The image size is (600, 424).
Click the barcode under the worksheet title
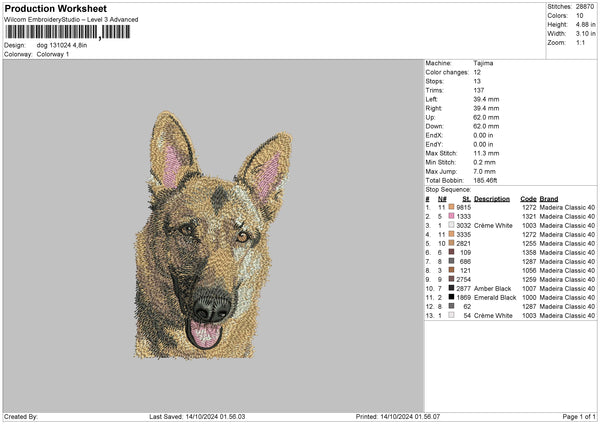[68, 32]
